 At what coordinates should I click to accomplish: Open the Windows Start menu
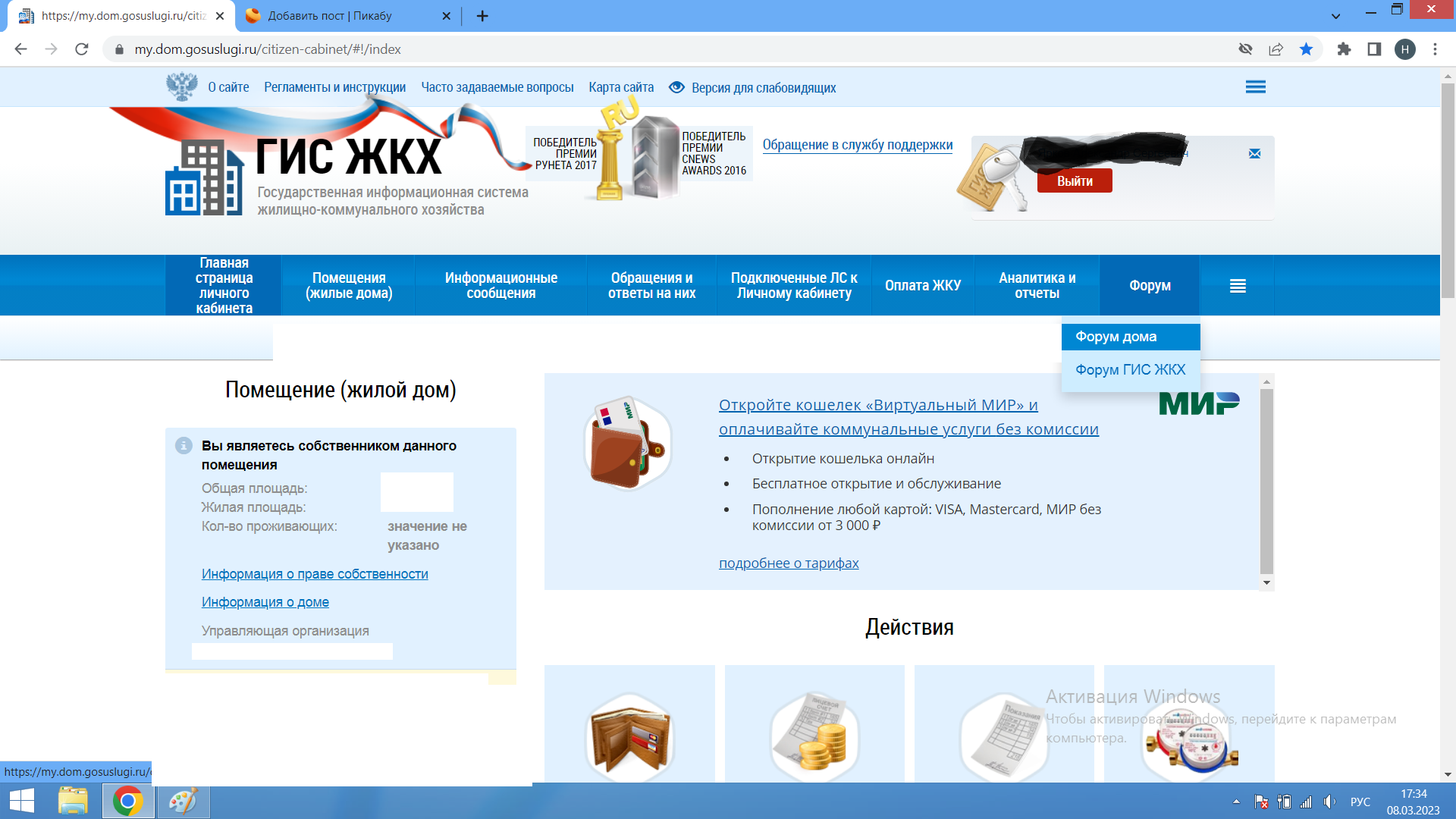[22, 802]
